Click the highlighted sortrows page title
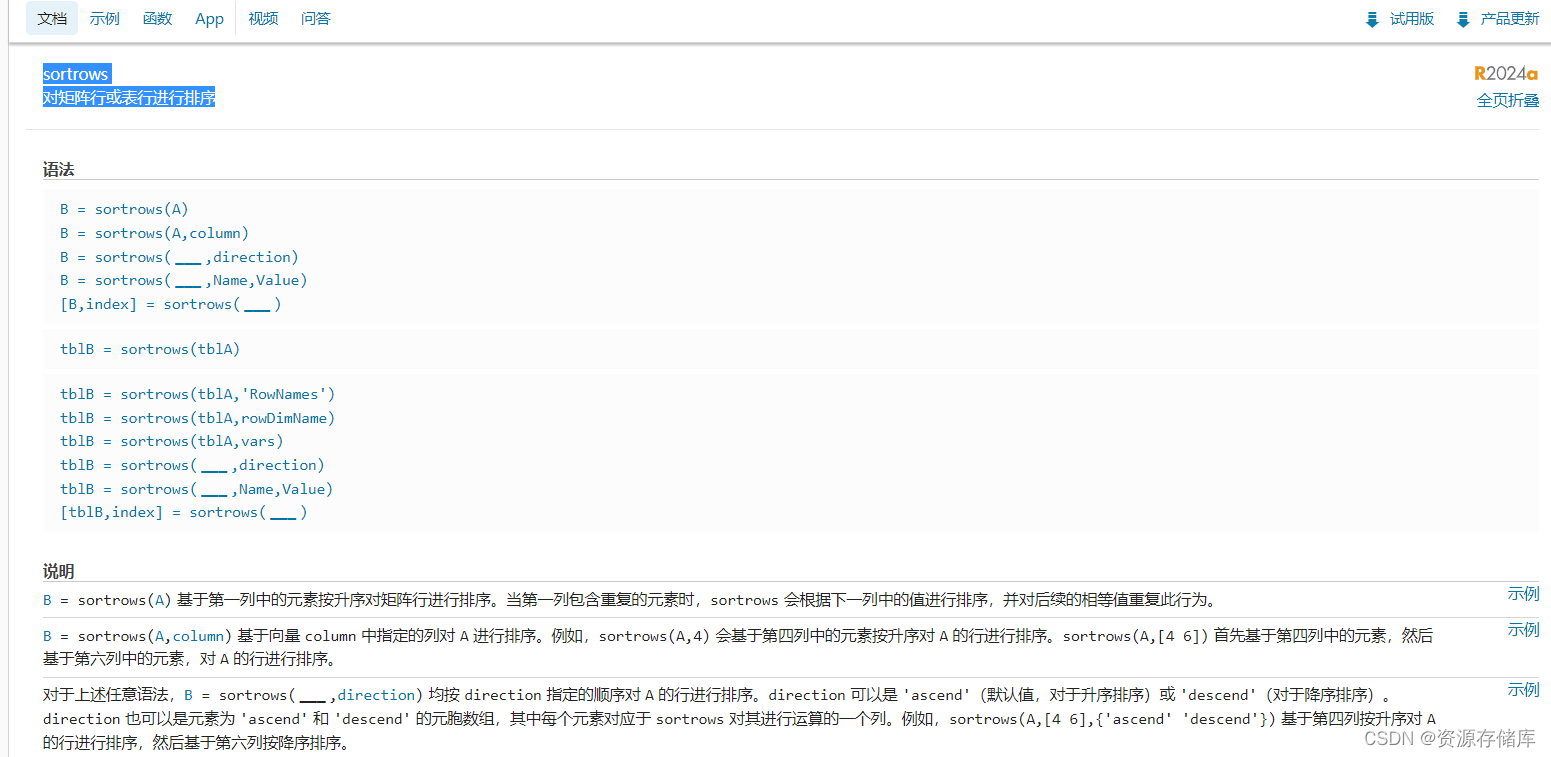Image resolution: width=1551 pixels, height=757 pixels. coord(76,73)
